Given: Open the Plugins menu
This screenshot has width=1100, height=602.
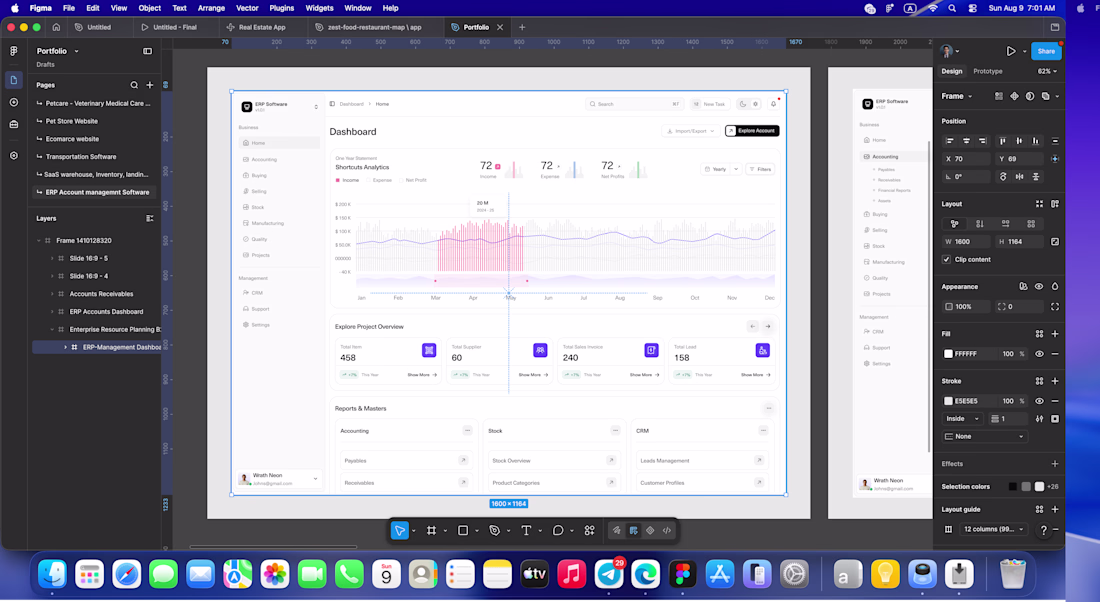Looking at the screenshot, I should pyautogui.click(x=281, y=8).
